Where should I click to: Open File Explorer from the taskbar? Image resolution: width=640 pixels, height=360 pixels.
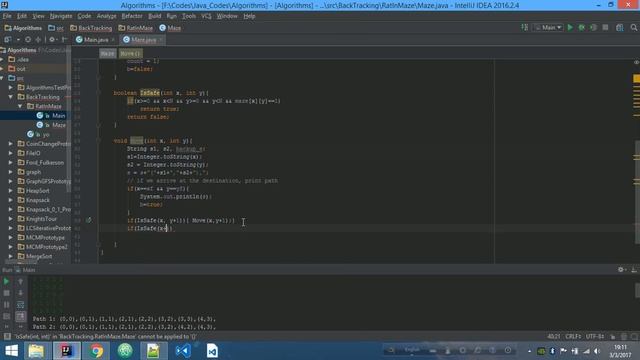click(x=36, y=351)
